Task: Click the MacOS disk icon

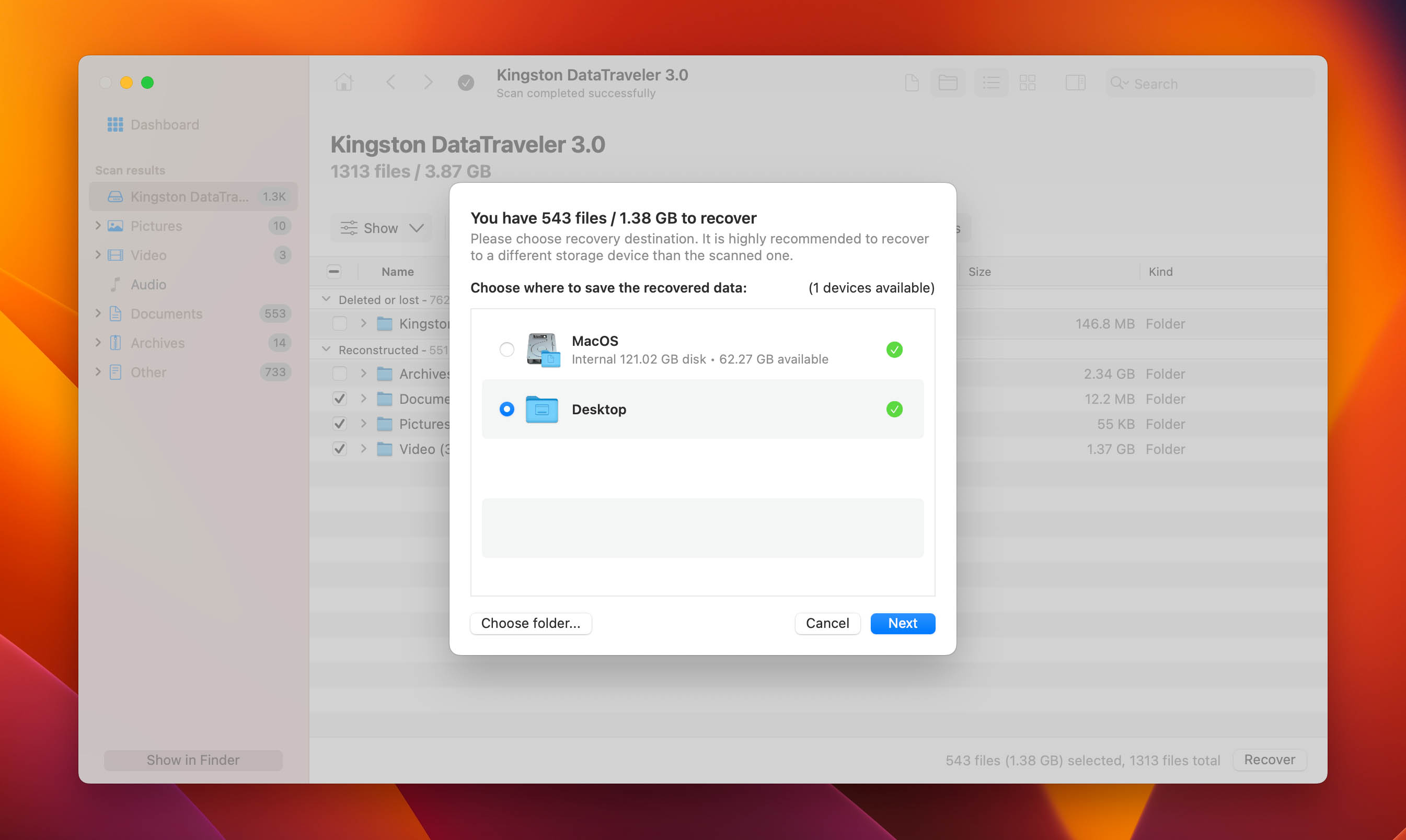Action: (543, 350)
